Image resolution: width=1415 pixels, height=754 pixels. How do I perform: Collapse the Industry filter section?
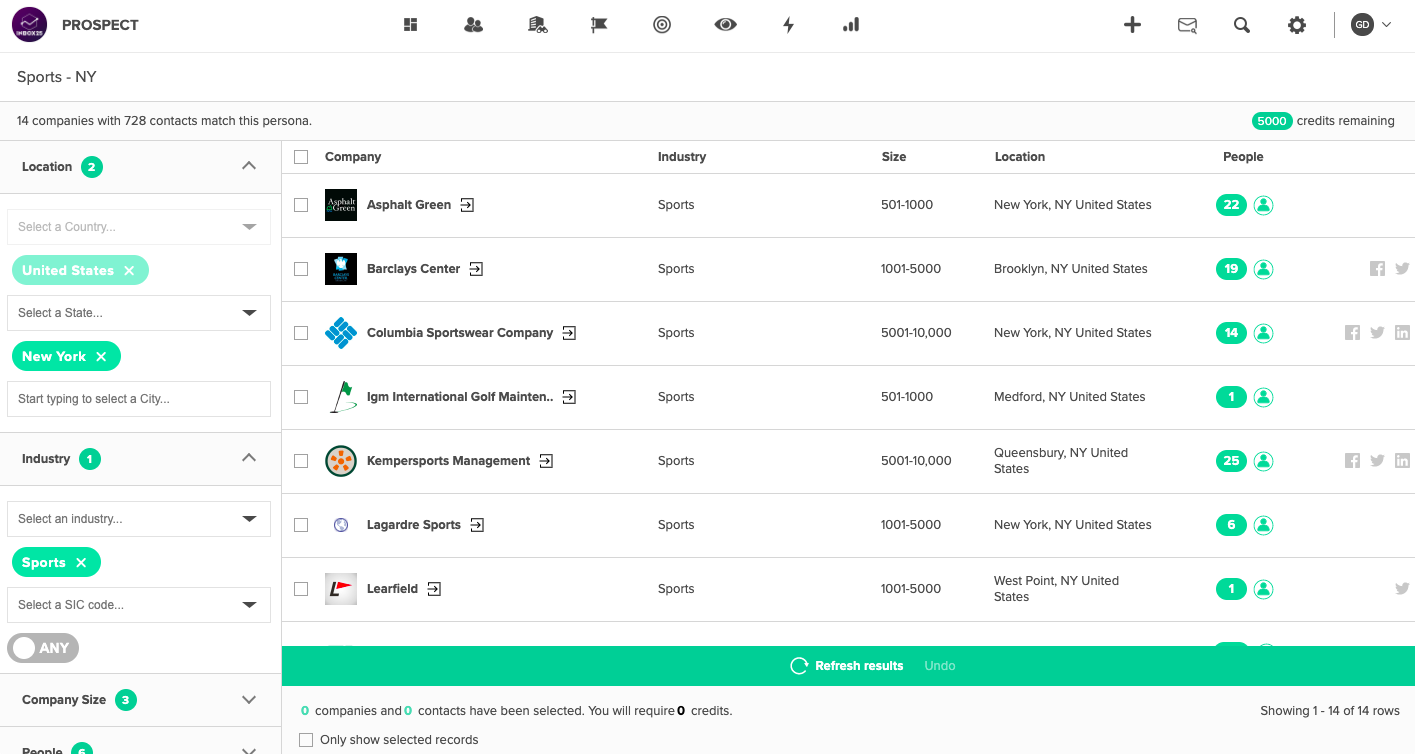[249, 458]
